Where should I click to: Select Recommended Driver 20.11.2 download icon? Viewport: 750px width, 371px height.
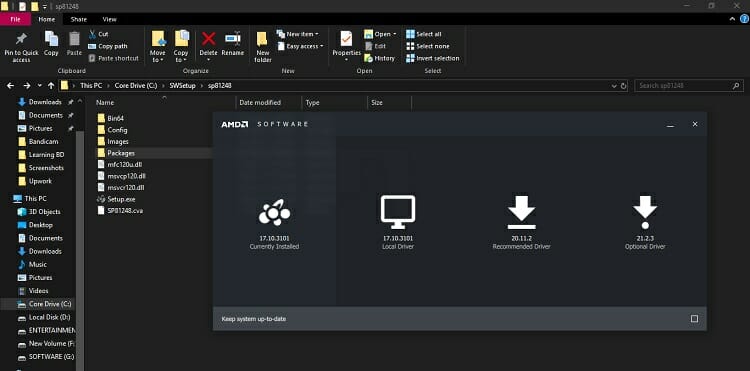click(x=521, y=212)
